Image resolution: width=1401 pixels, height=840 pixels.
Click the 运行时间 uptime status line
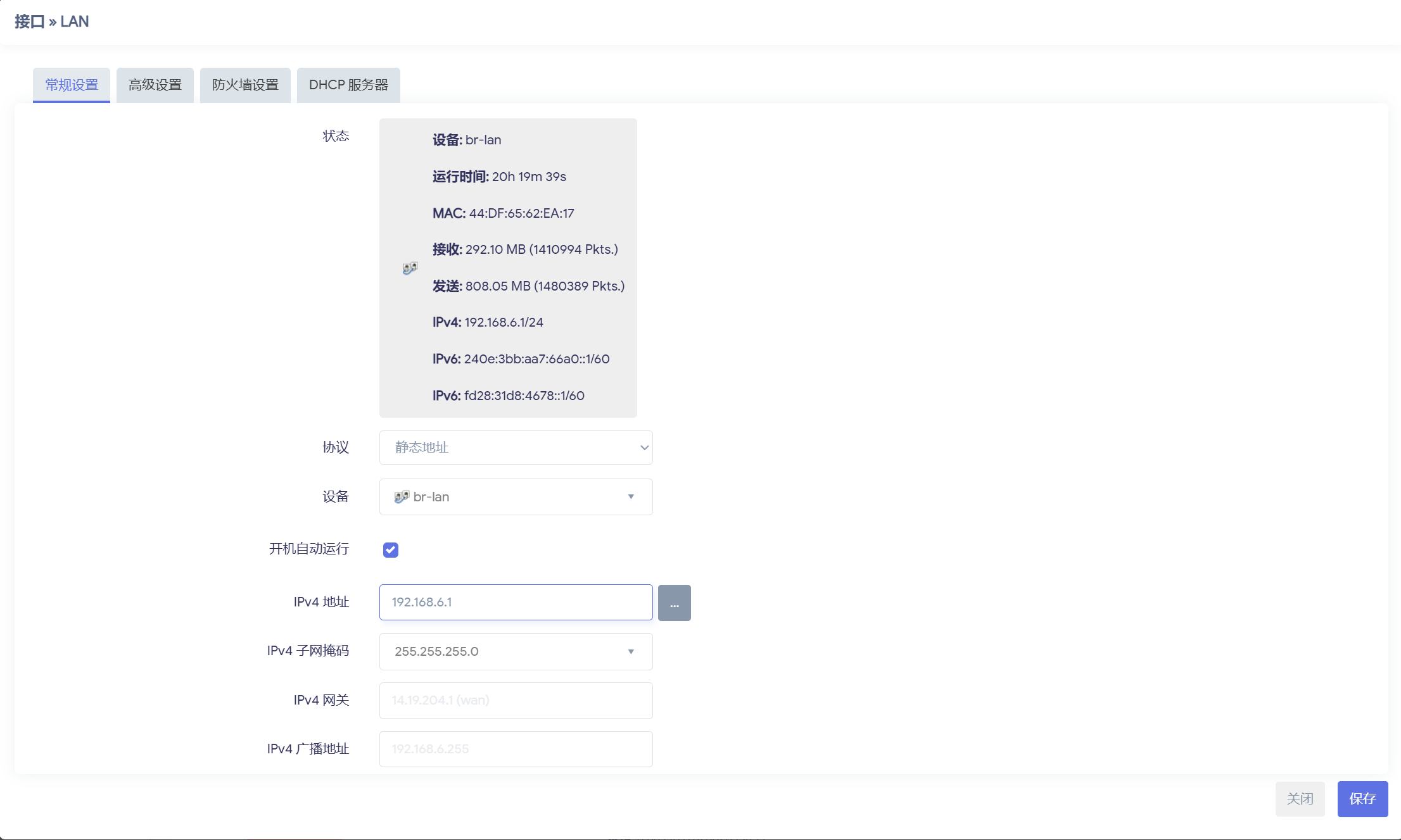point(499,177)
